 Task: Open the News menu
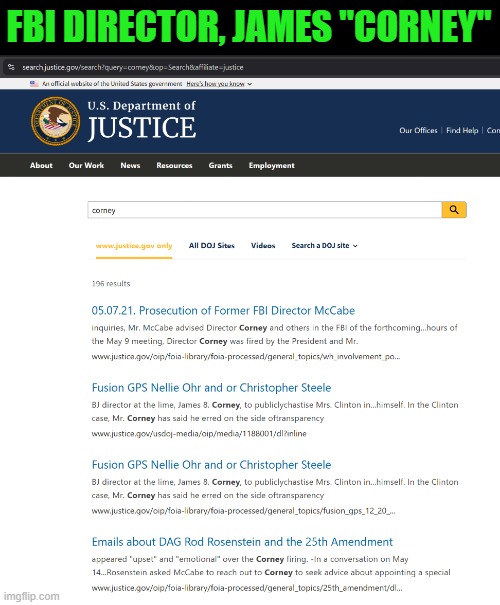point(130,165)
